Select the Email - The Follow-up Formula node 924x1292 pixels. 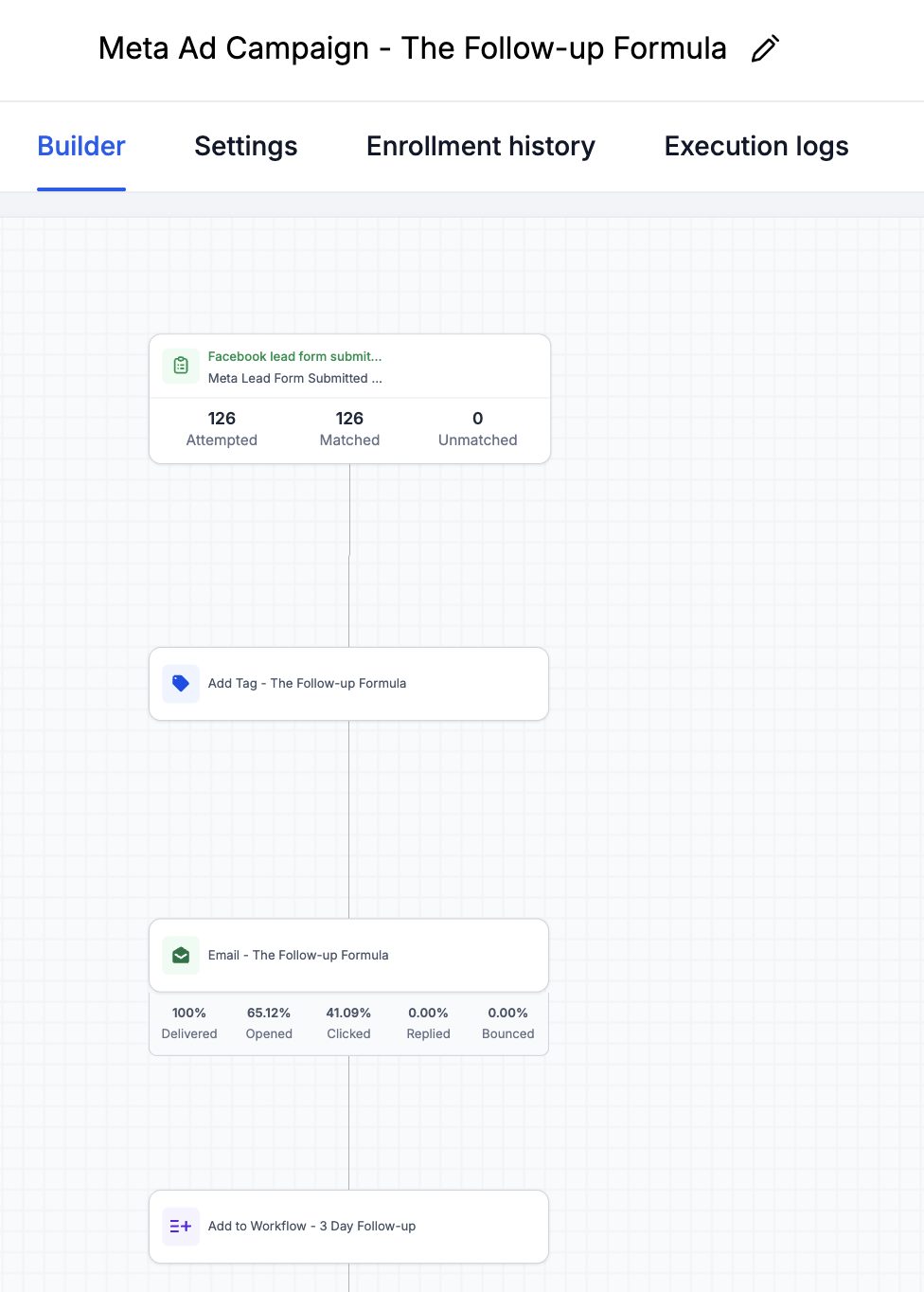click(349, 955)
